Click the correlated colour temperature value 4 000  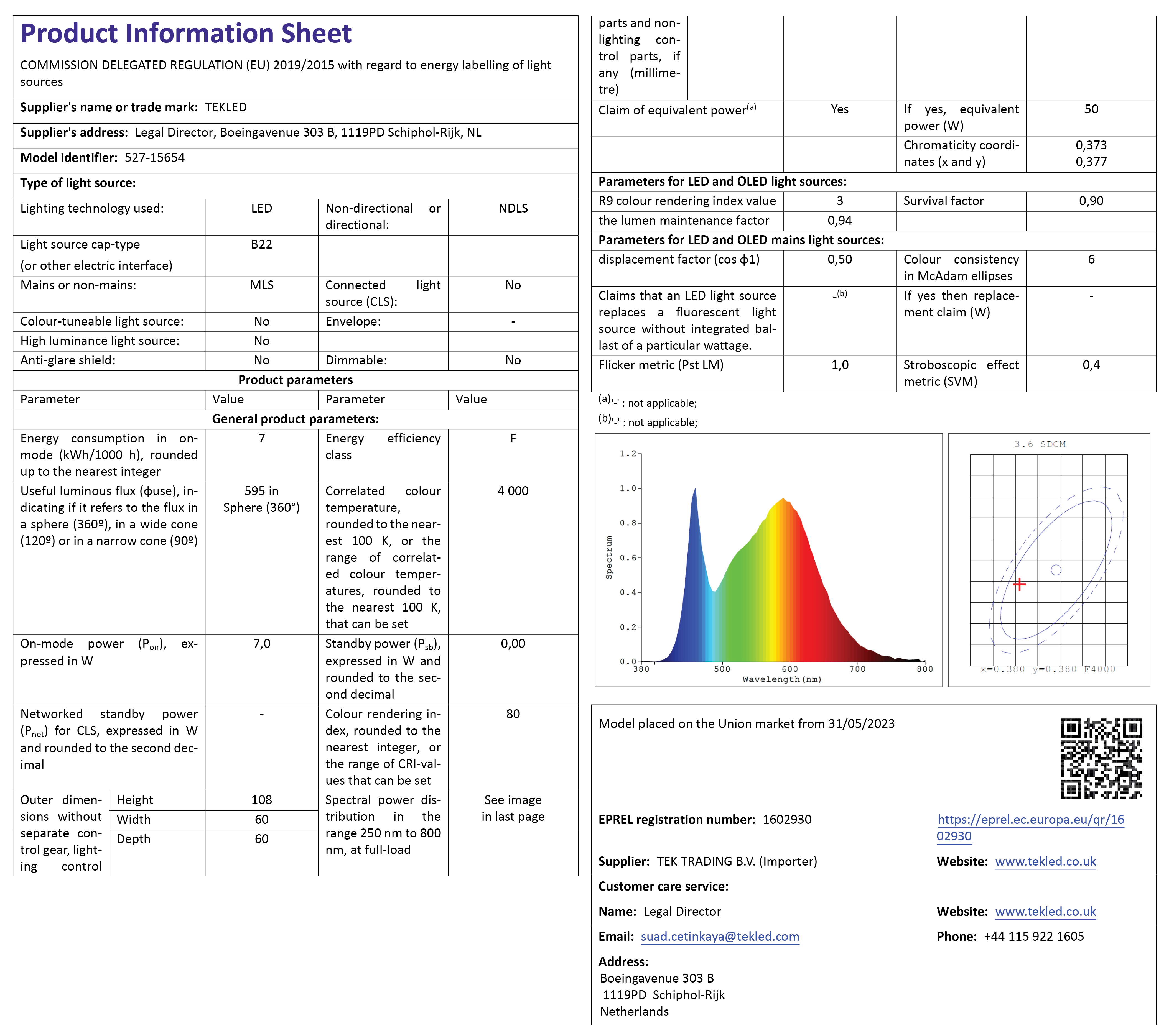click(513, 491)
